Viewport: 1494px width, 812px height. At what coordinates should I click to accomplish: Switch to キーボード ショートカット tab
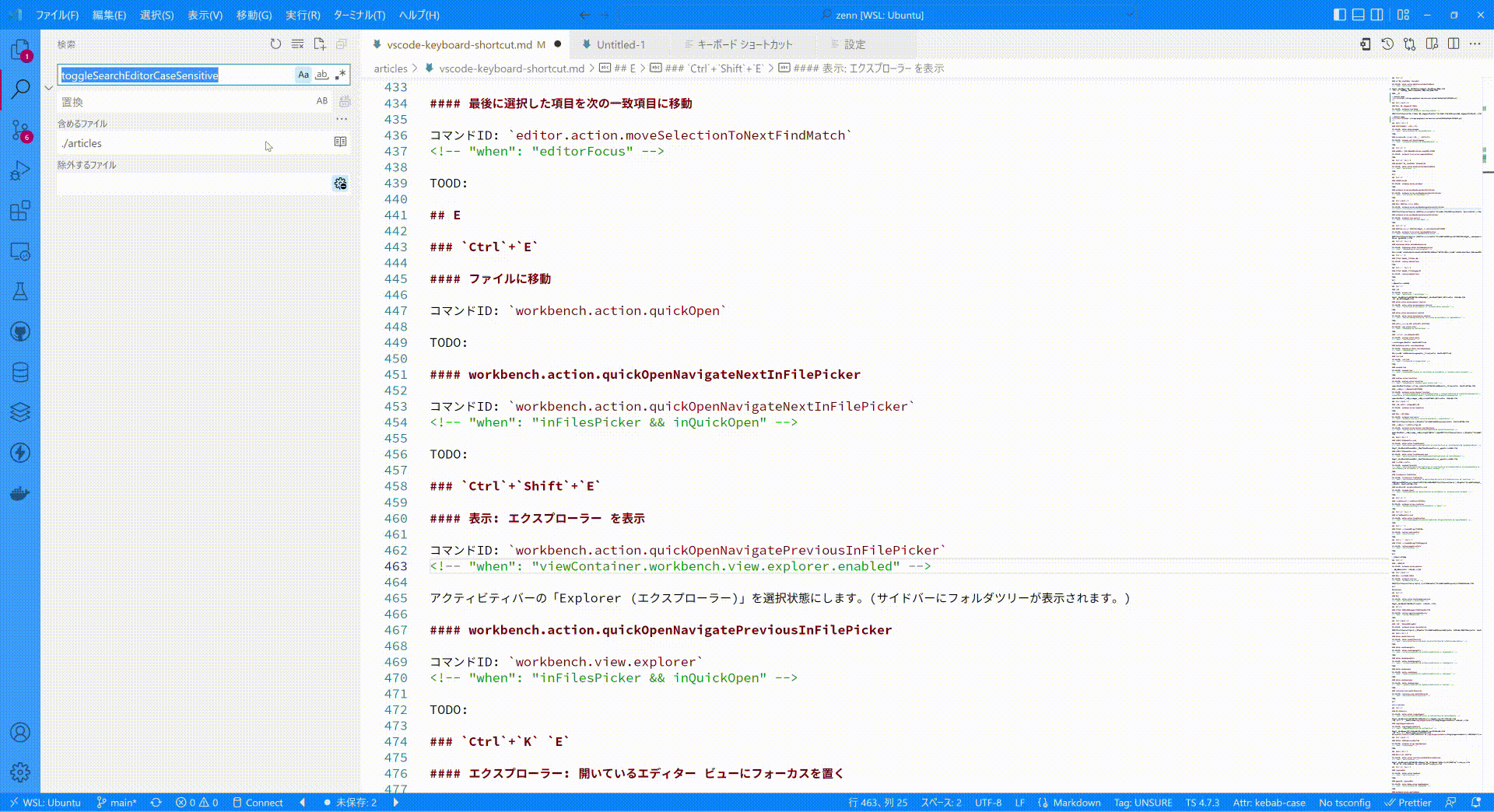[745, 44]
